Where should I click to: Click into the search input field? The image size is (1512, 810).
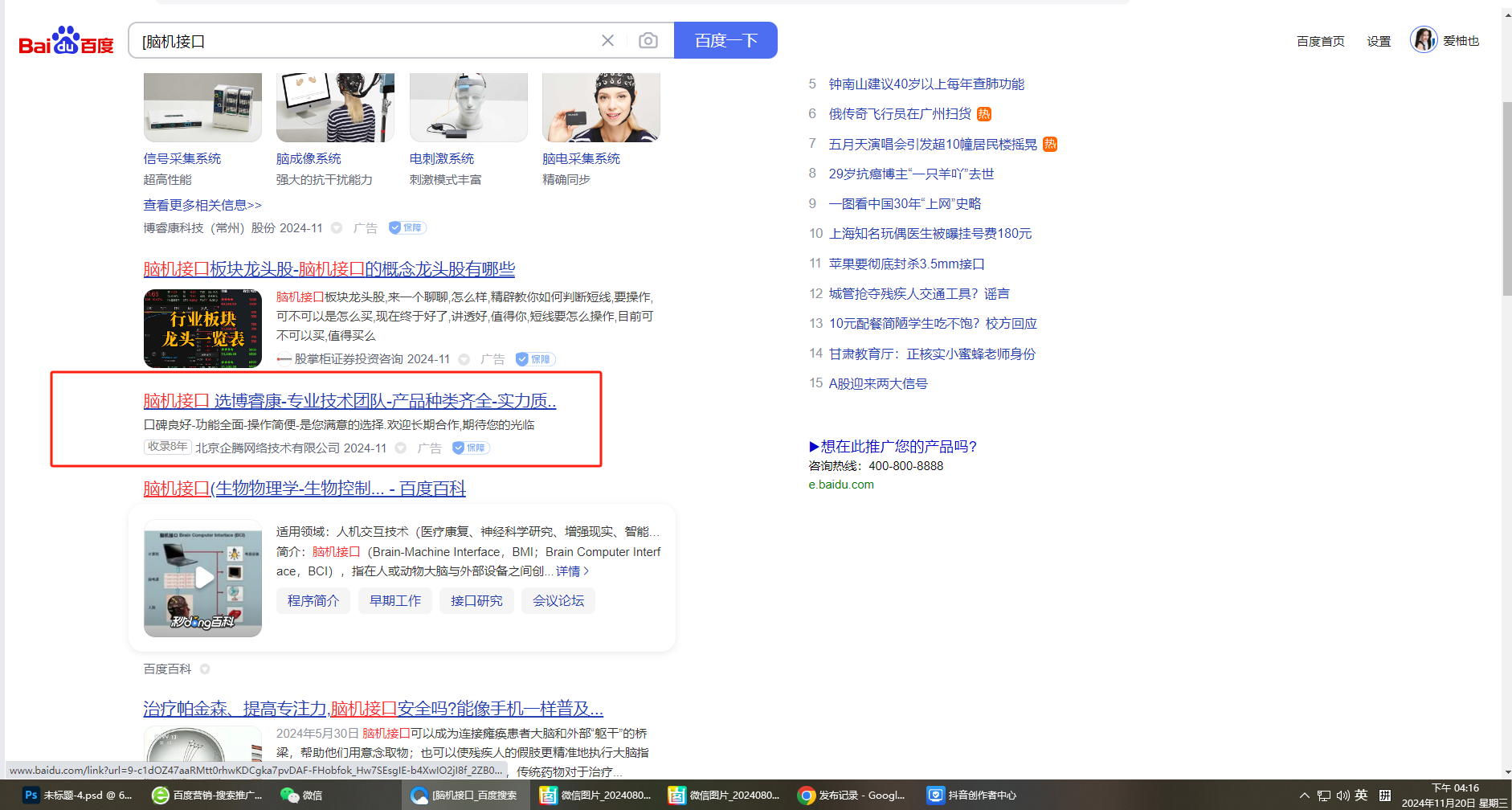pyautogui.click(x=362, y=41)
